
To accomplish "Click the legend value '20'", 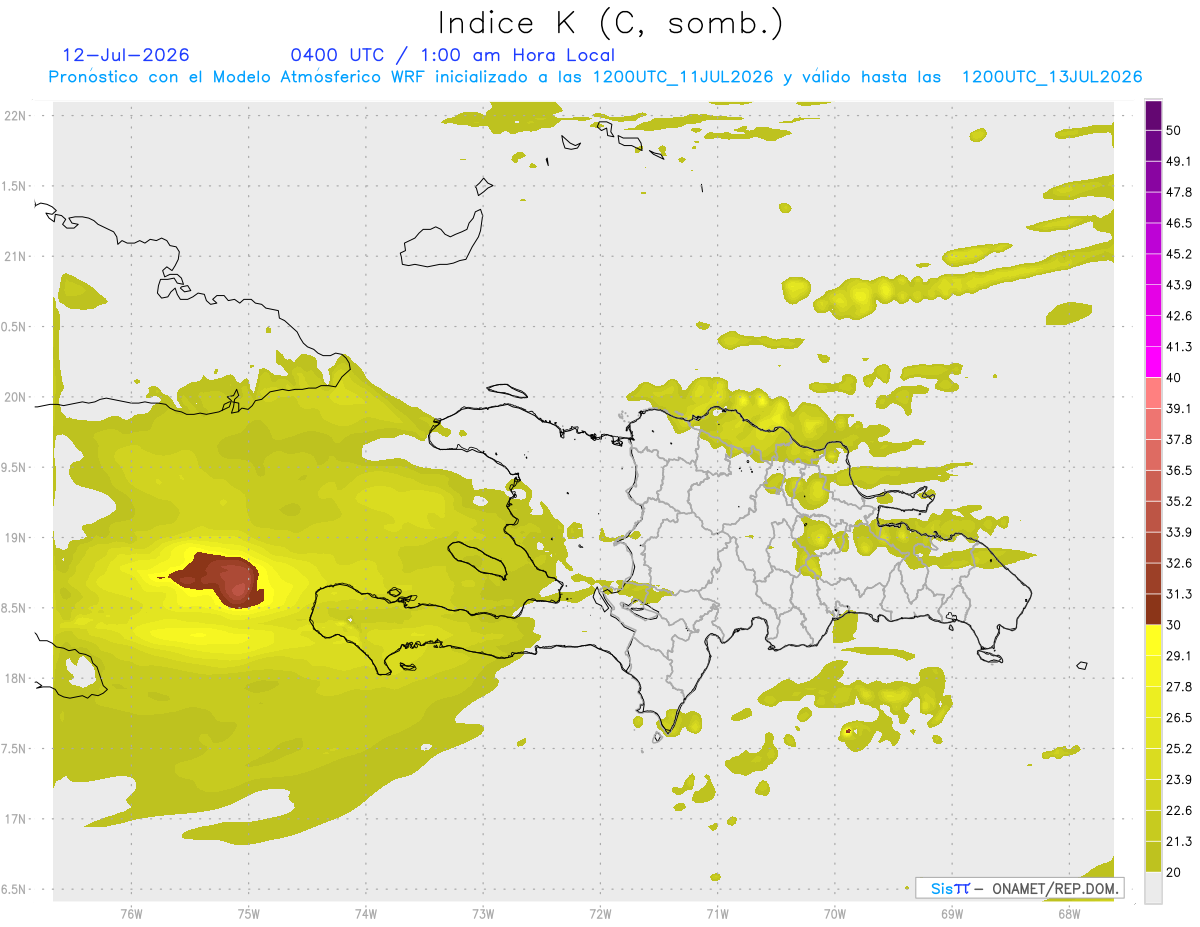I will click(x=1173, y=872).
